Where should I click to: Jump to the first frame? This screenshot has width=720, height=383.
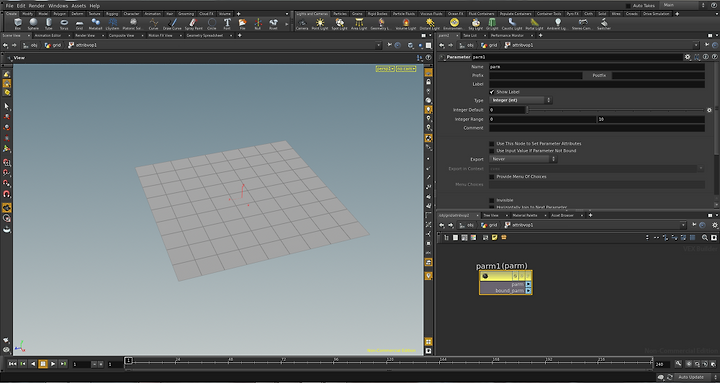click(12, 364)
